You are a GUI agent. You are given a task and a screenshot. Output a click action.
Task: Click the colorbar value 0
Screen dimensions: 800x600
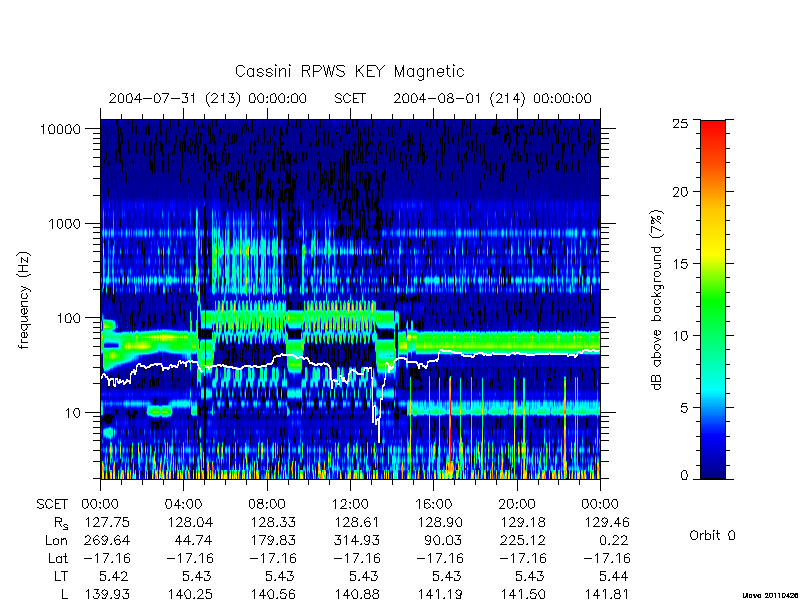[x=684, y=476]
